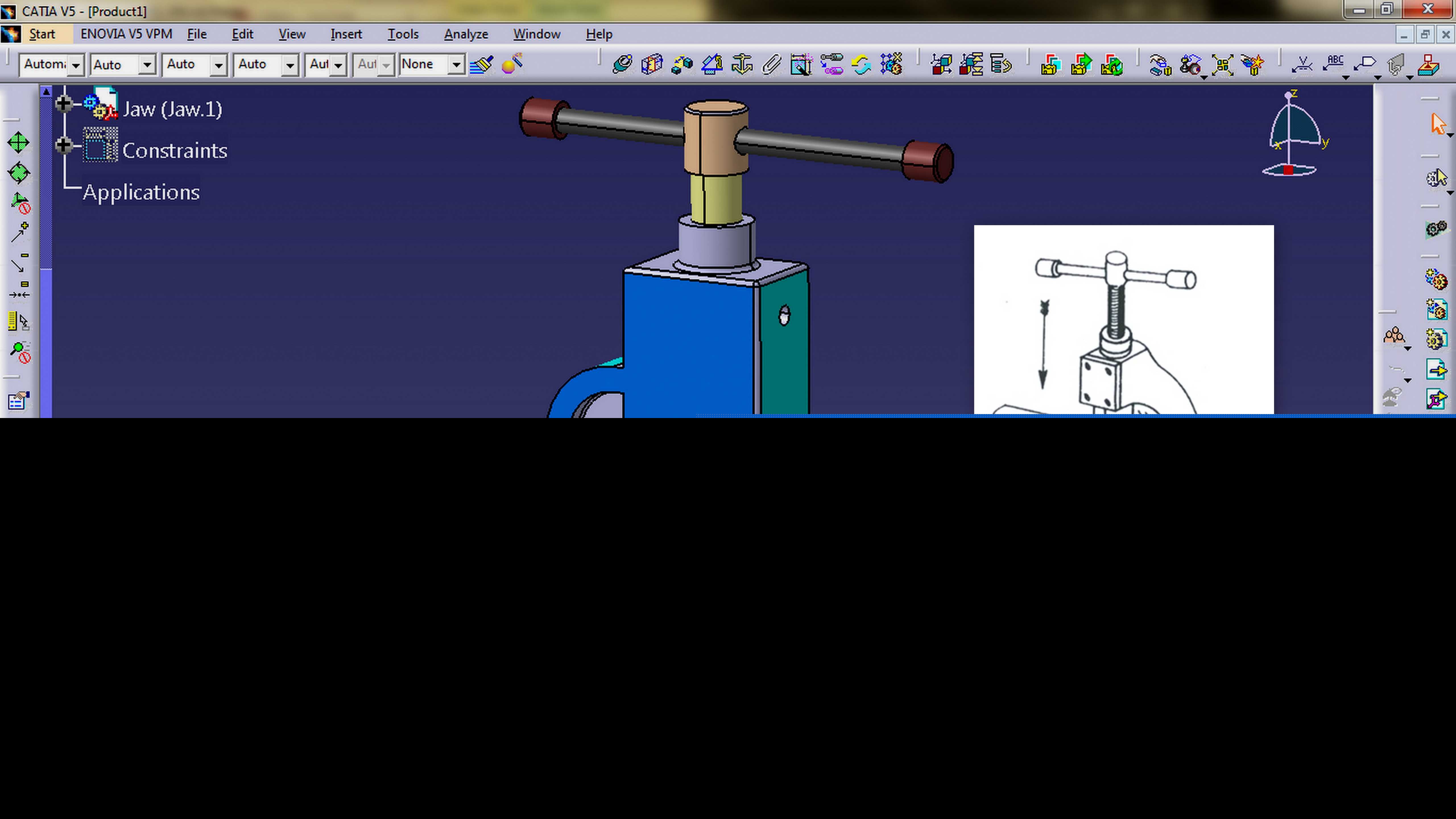Screen dimensions: 1456x819
Task: Select Applications in the specification tree
Action: [141, 192]
